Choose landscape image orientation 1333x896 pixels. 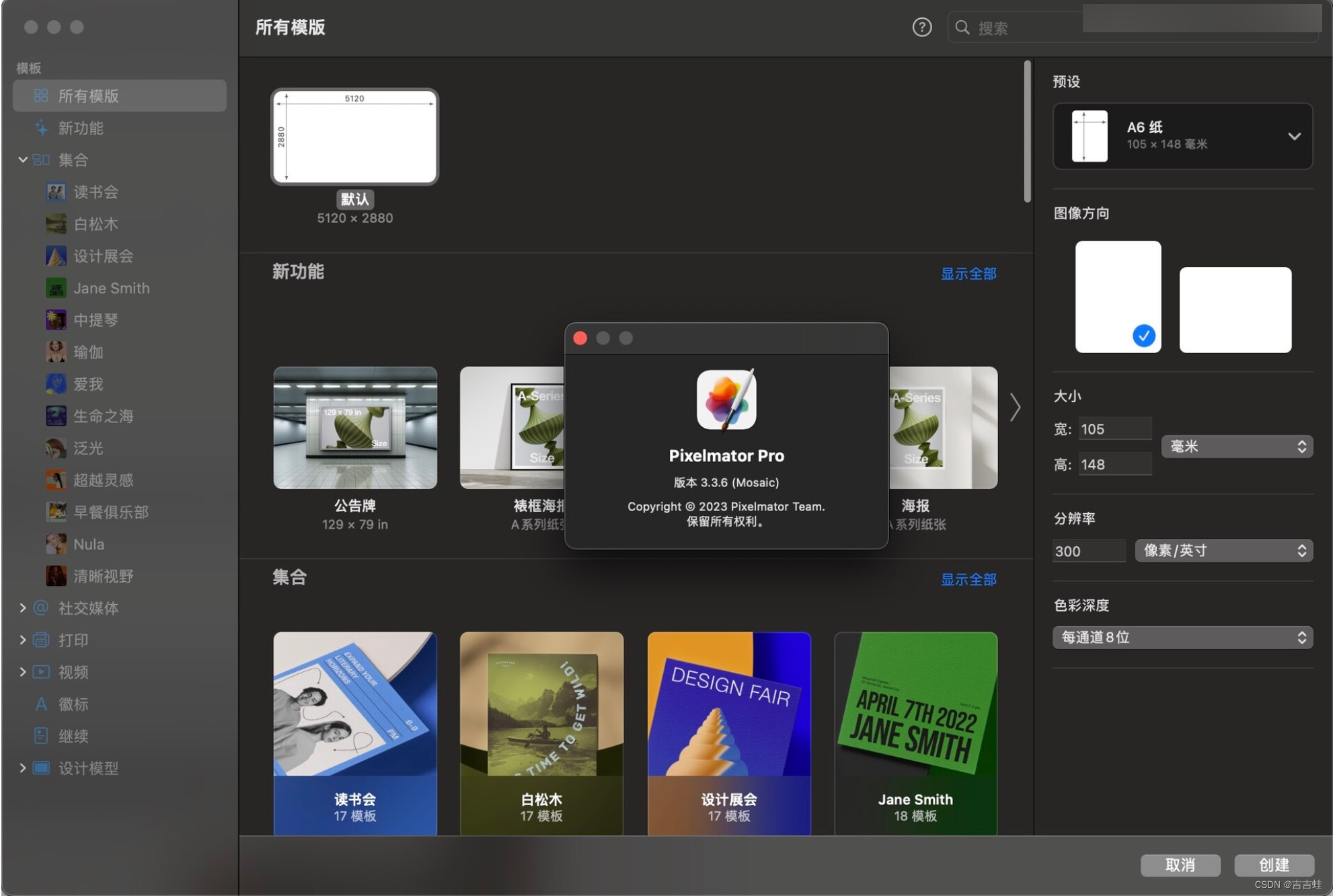coord(1235,309)
